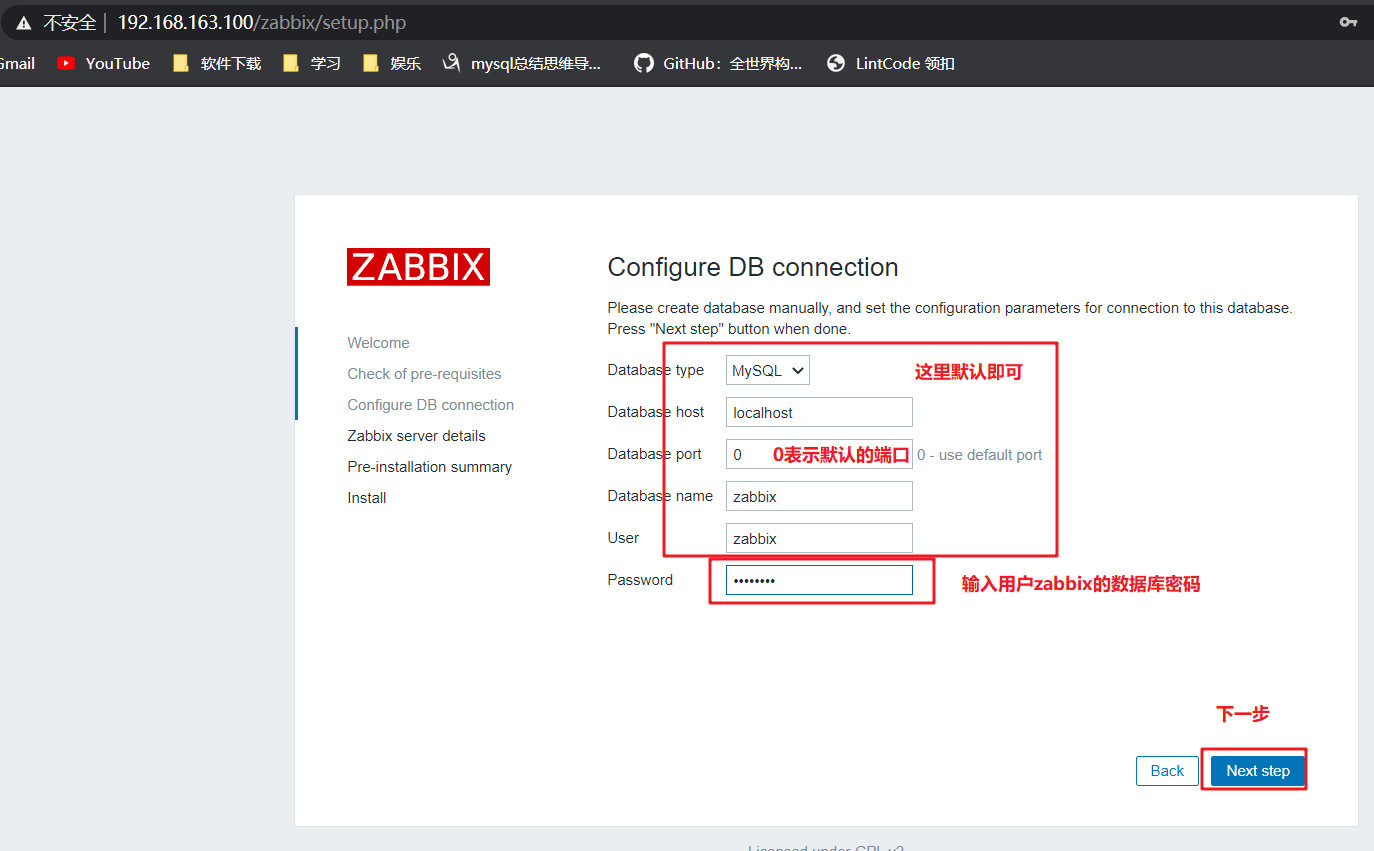Select the Password input field
Viewport: 1374px width, 851px height.
point(819,579)
